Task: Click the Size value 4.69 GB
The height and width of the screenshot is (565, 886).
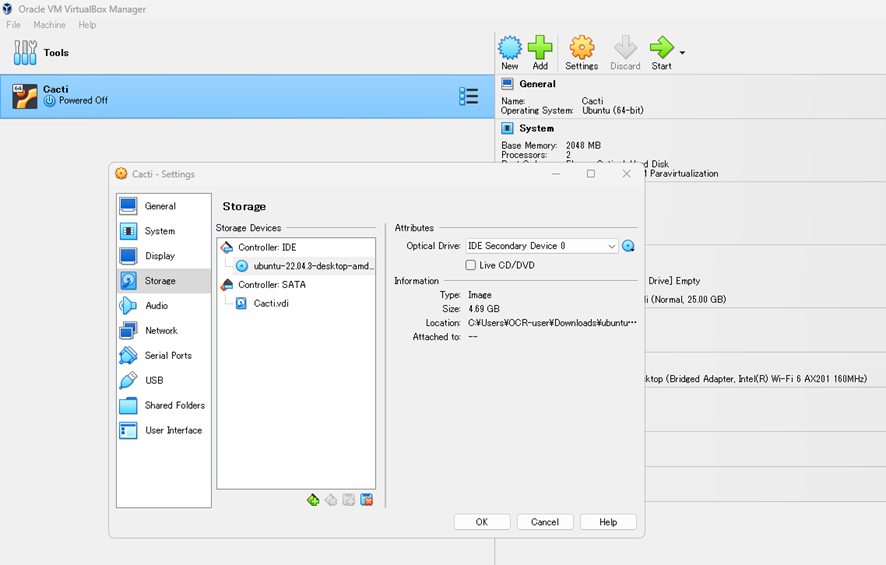Action: [x=484, y=309]
